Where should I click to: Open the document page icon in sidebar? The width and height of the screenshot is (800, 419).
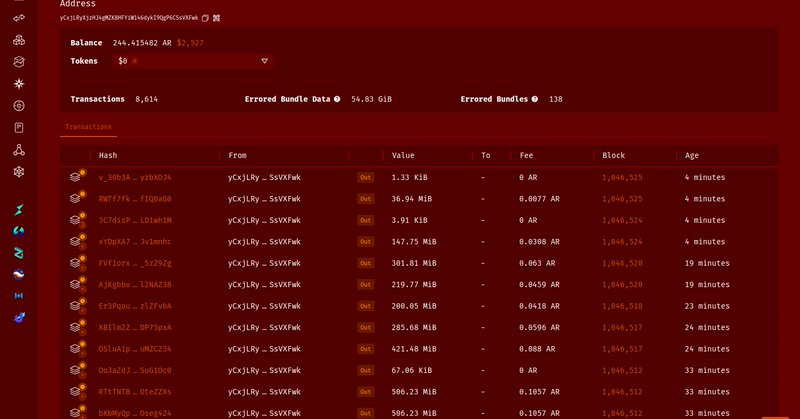pyautogui.click(x=19, y=128)
